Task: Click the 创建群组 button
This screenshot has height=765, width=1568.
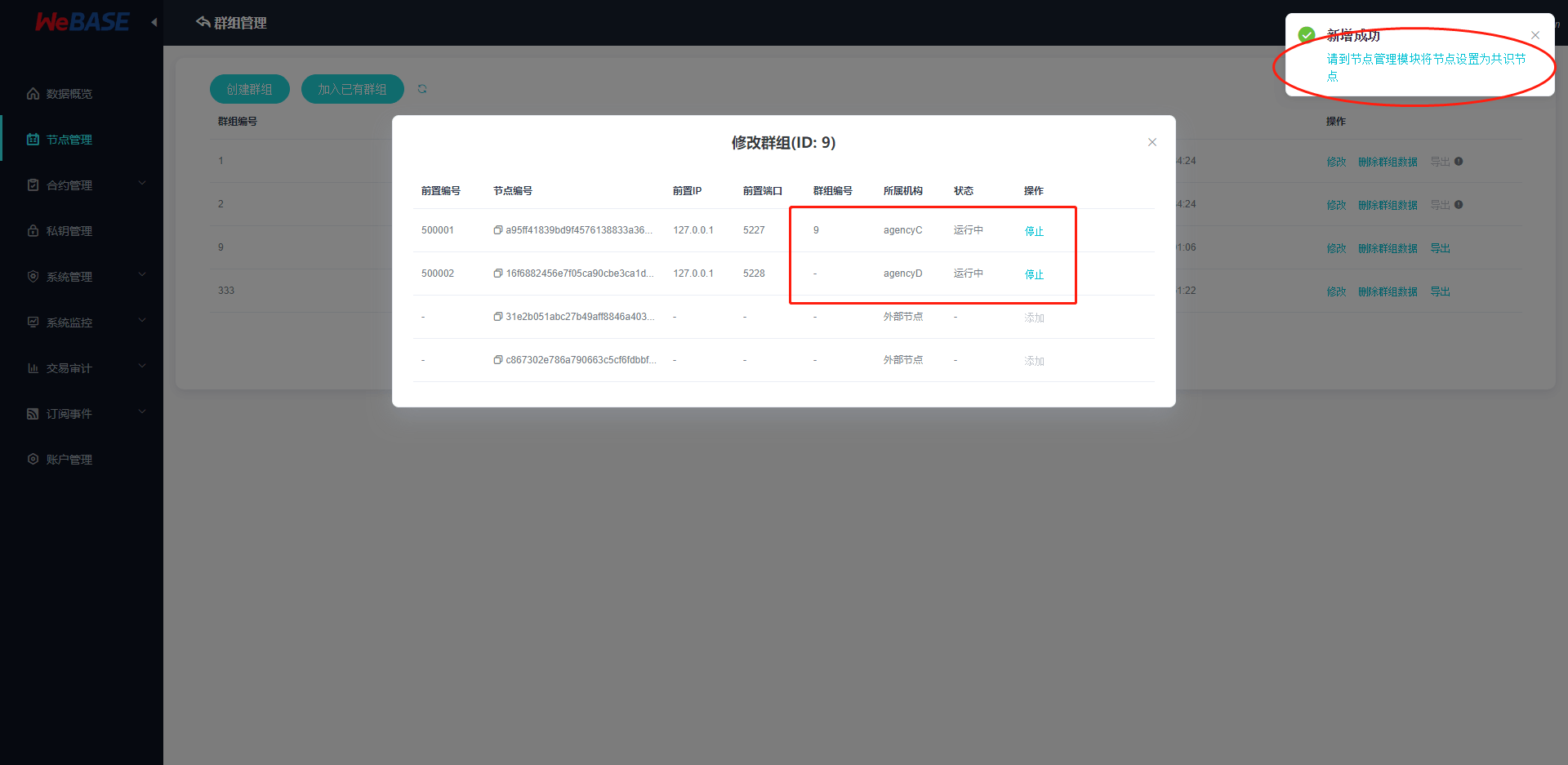Action: pos(250,89)
